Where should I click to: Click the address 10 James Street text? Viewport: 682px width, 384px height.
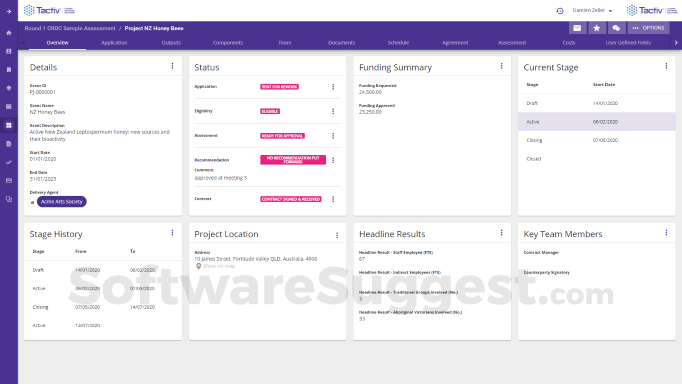[x=255, y=259]
